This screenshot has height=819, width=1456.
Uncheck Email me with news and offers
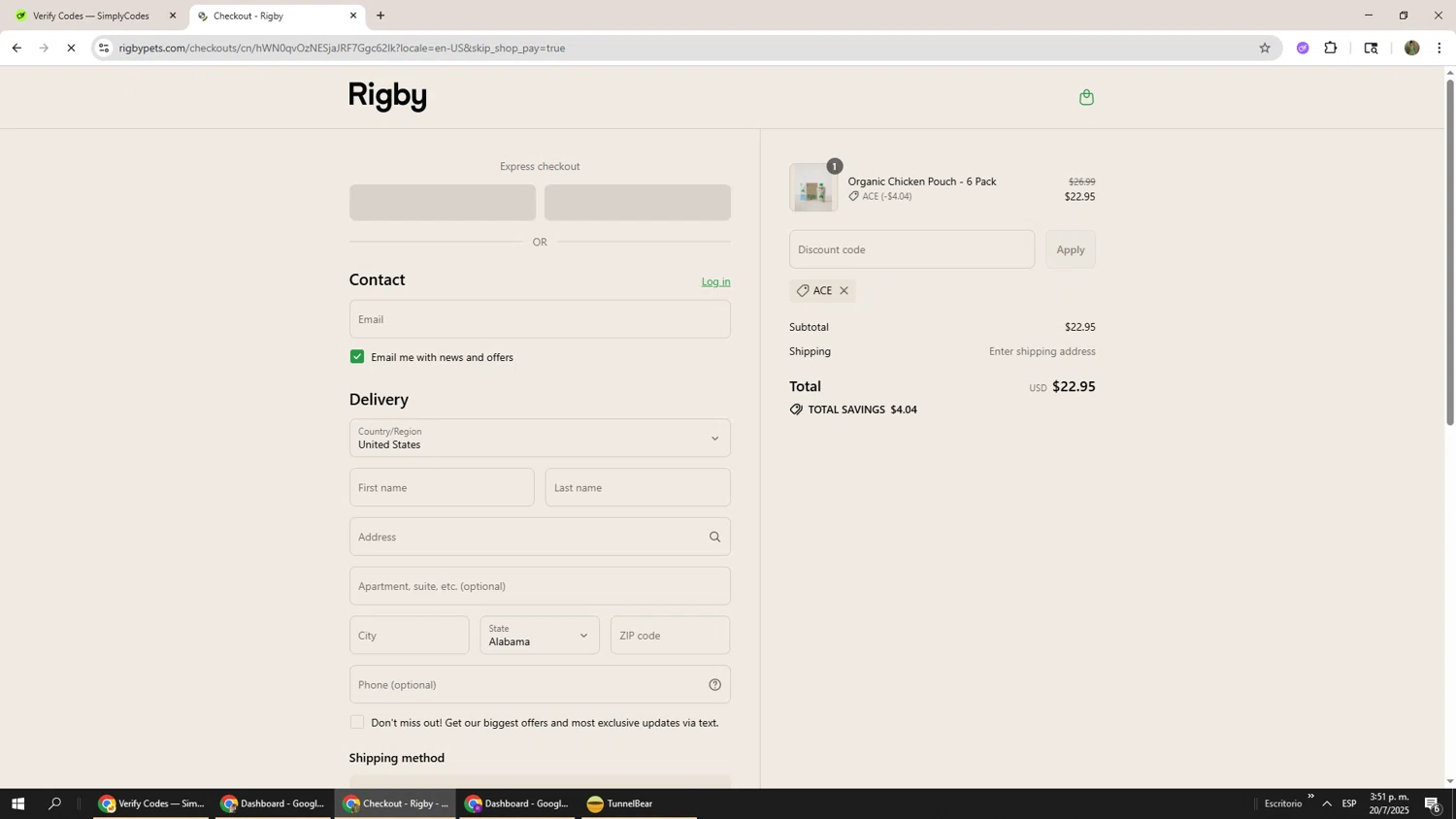pyautogui.click(x=357, y=357)
